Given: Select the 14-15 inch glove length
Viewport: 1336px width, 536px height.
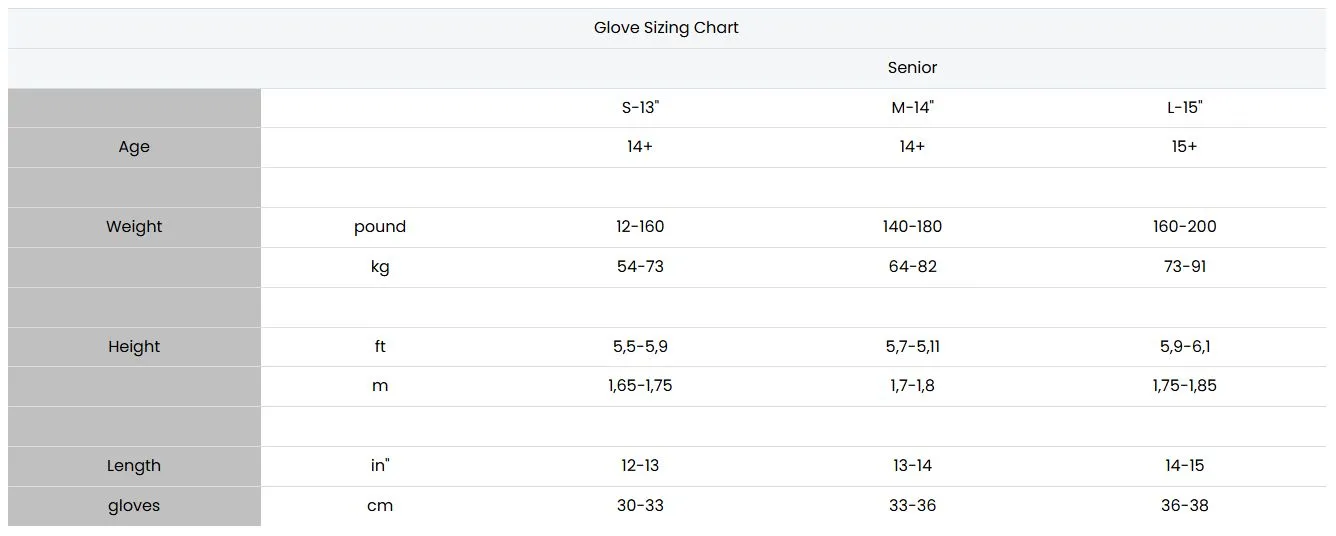Looking at the screenshot, I should pyautogui.click(x=1184, y=466).
